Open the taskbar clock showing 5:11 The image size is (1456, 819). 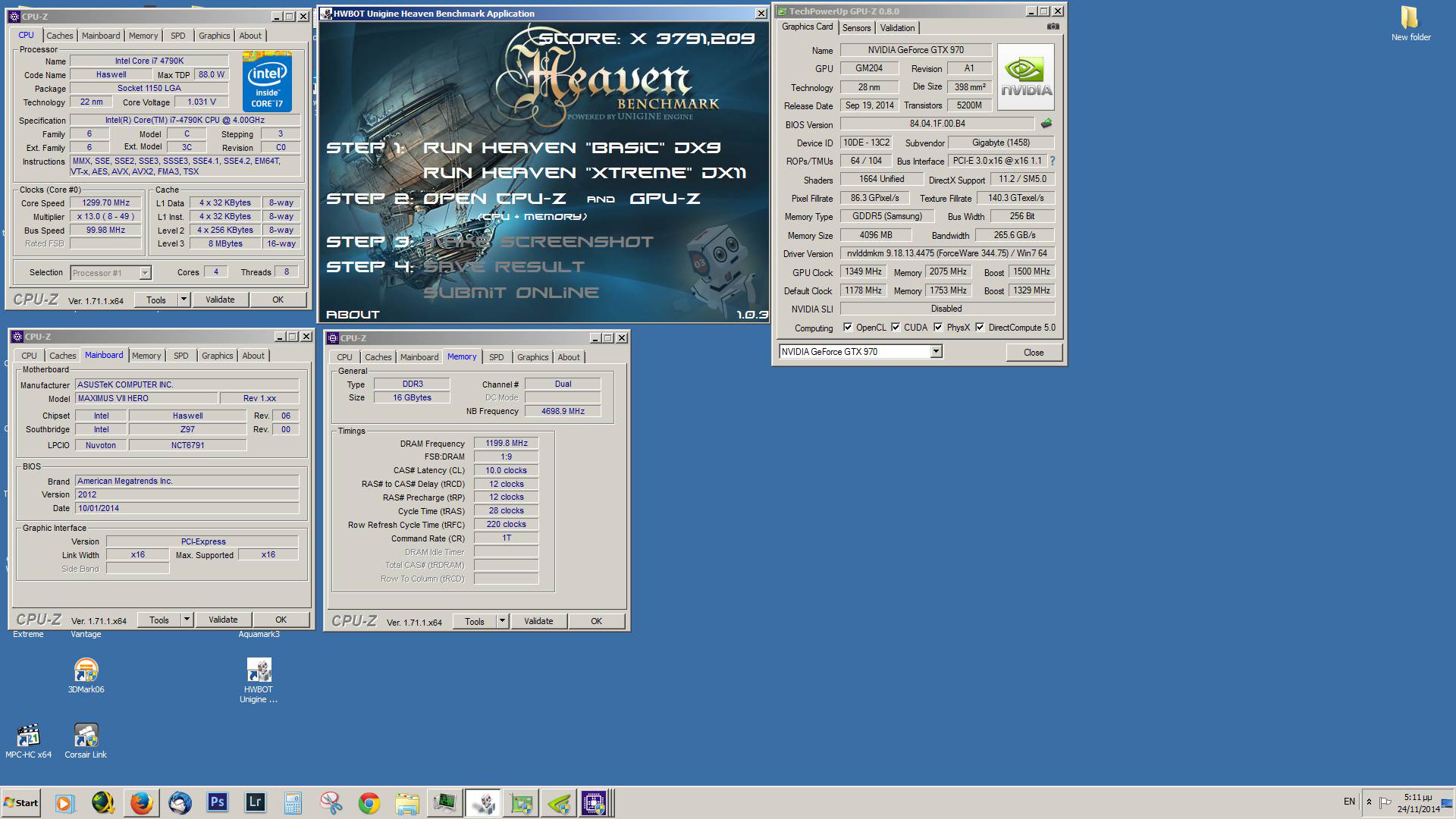(1417, 803)
